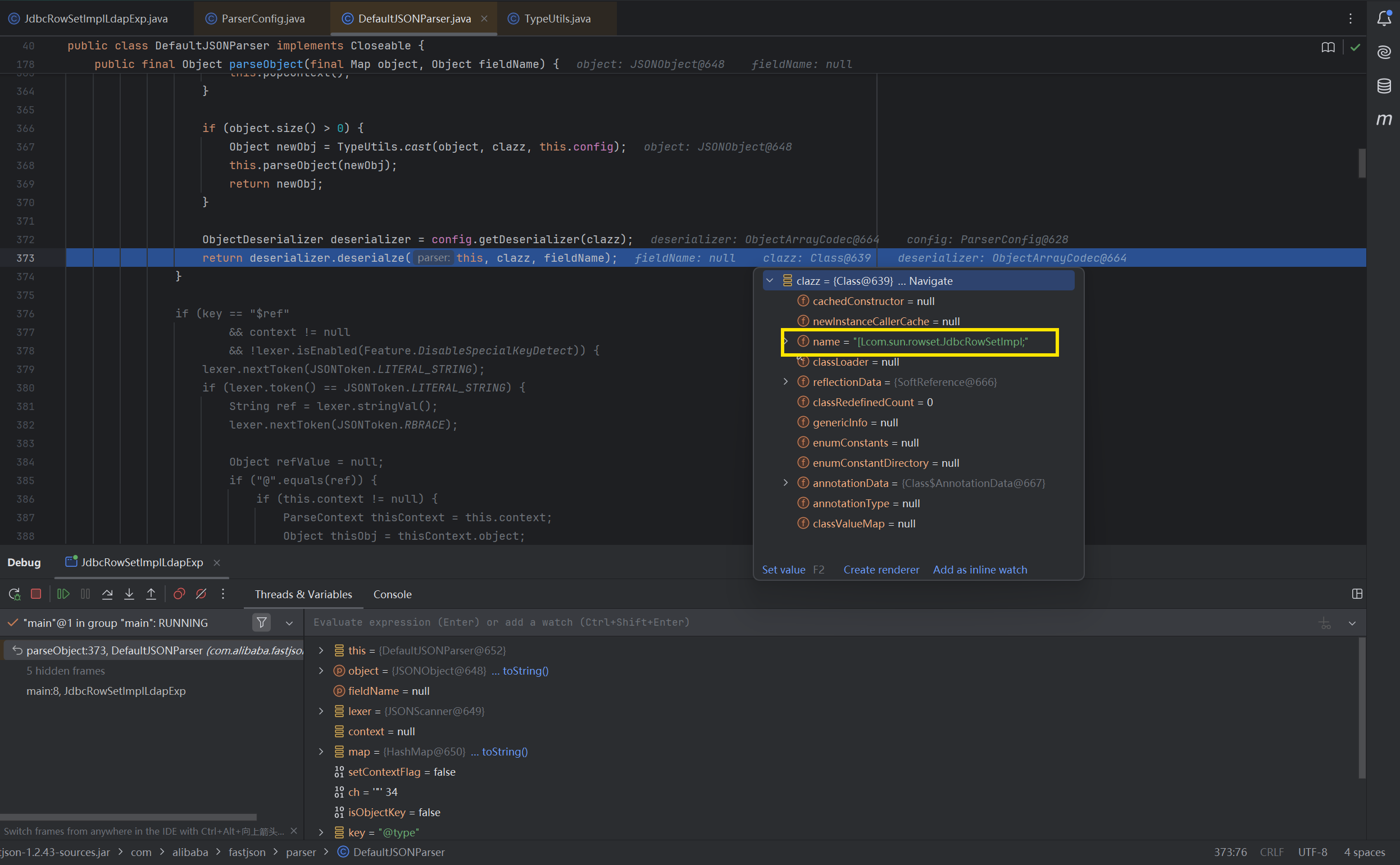Expand the name field in popup

(786, 341)
